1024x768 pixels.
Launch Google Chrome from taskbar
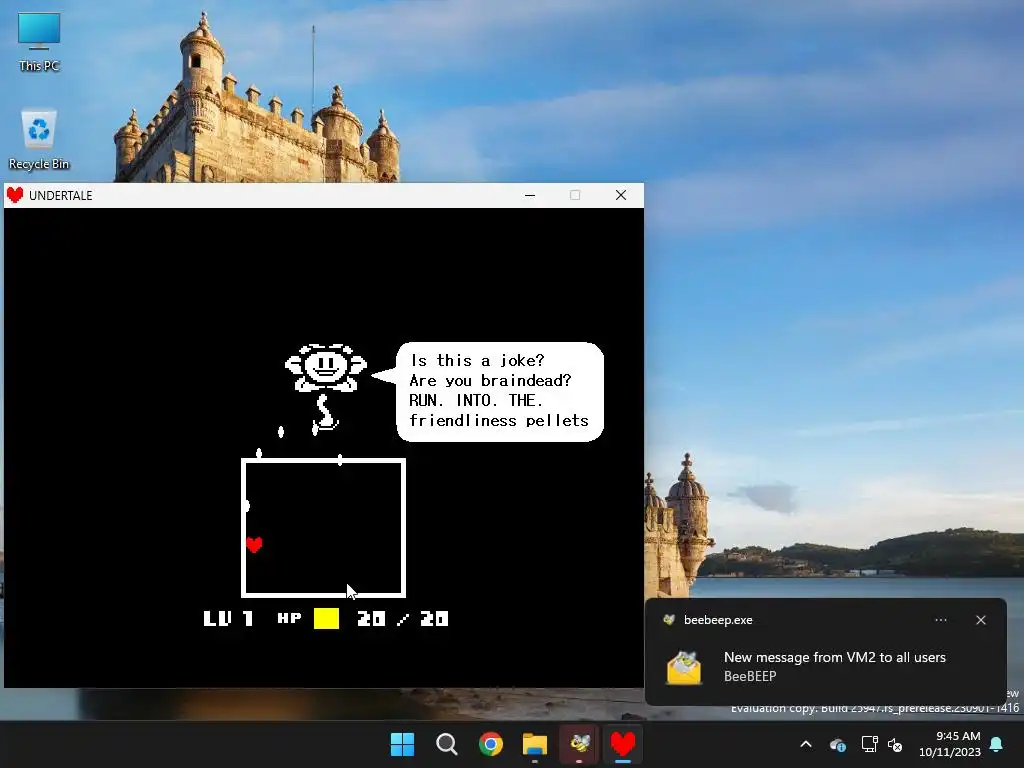tap(490, 744)
